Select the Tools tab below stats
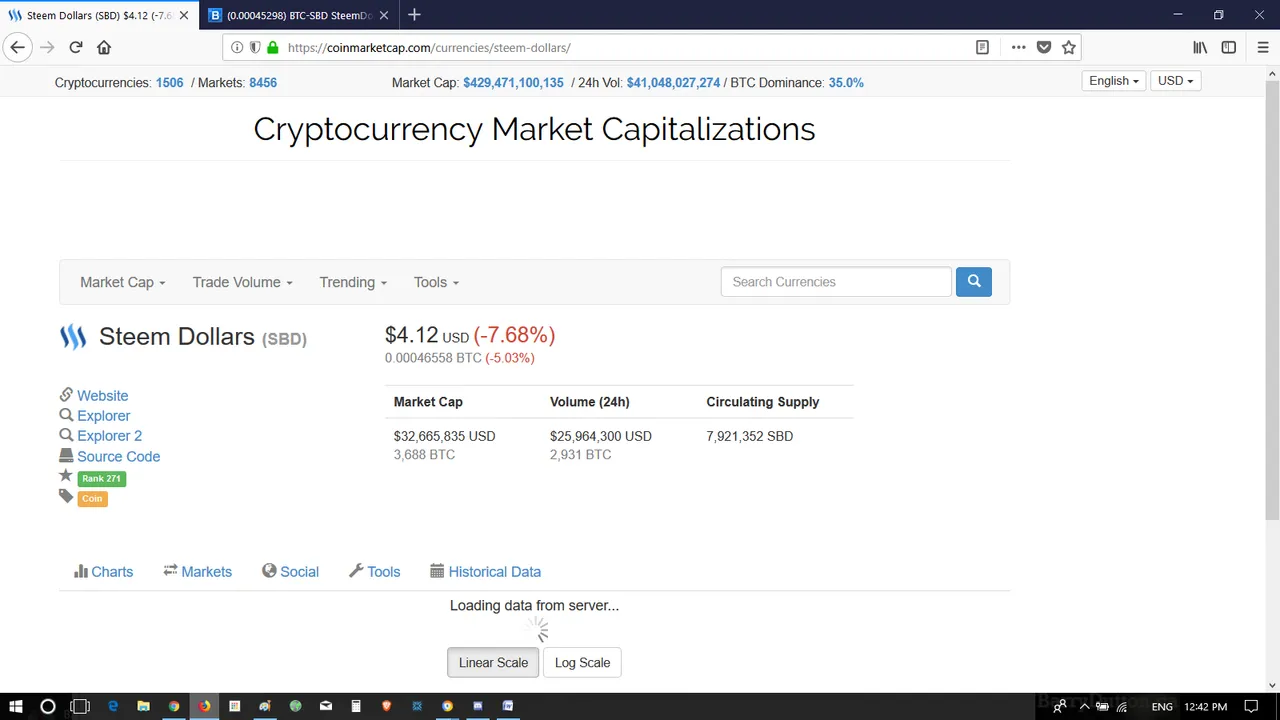This screenshot has height=720, width=1280. pyautogui.click(x=374, y=572)
